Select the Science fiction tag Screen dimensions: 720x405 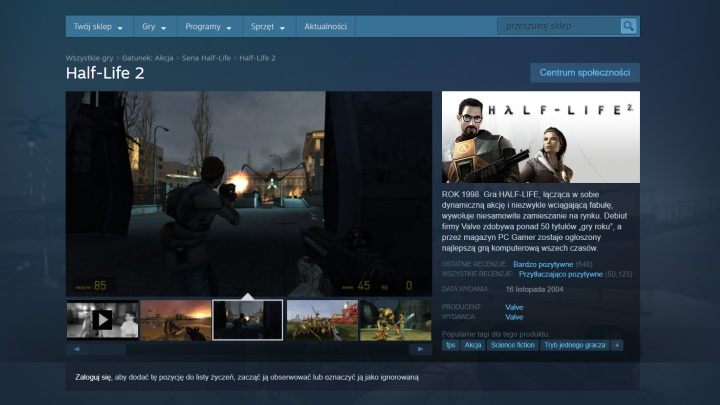coord(512,345)
